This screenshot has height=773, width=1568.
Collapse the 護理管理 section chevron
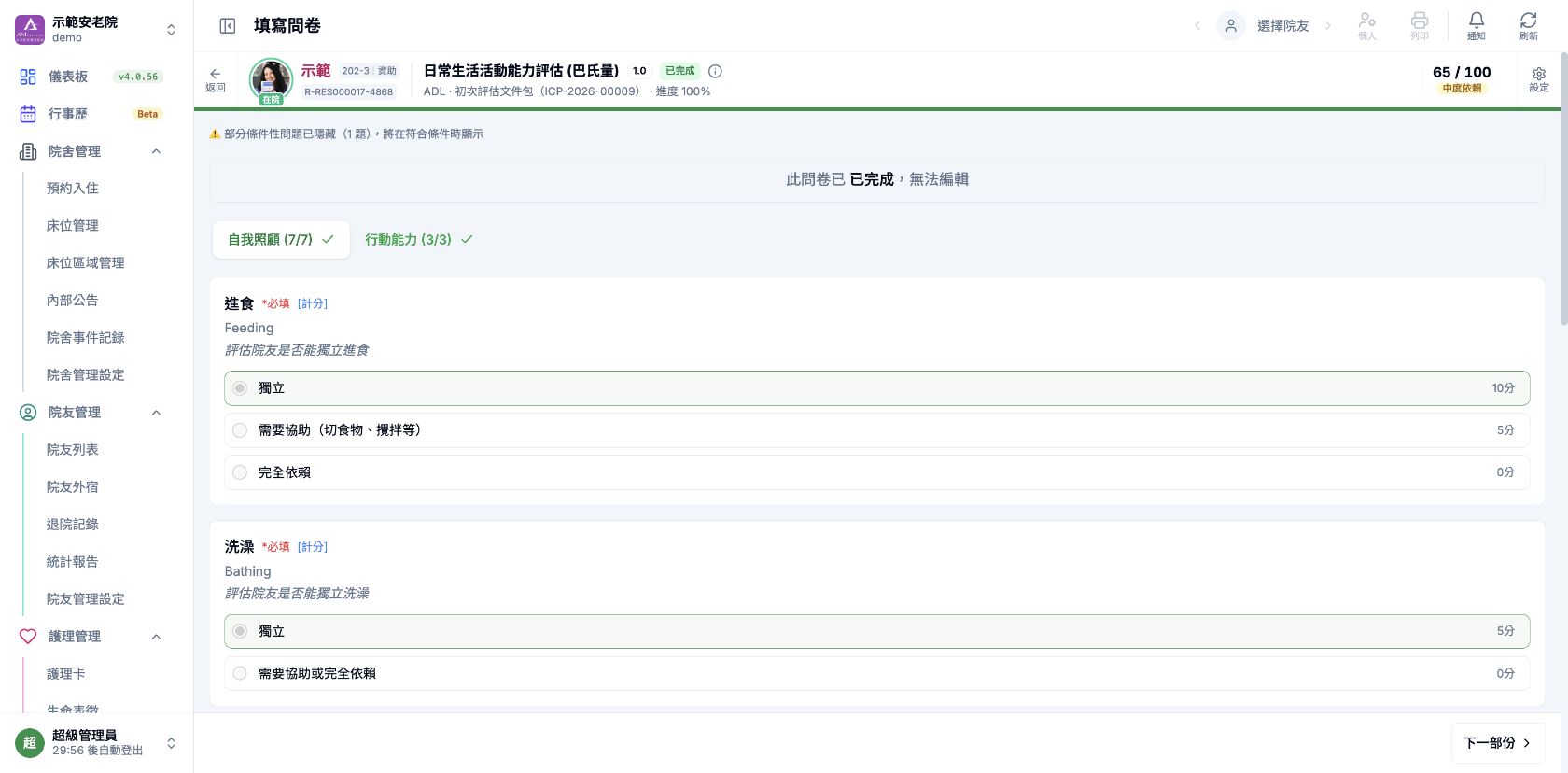156,637
